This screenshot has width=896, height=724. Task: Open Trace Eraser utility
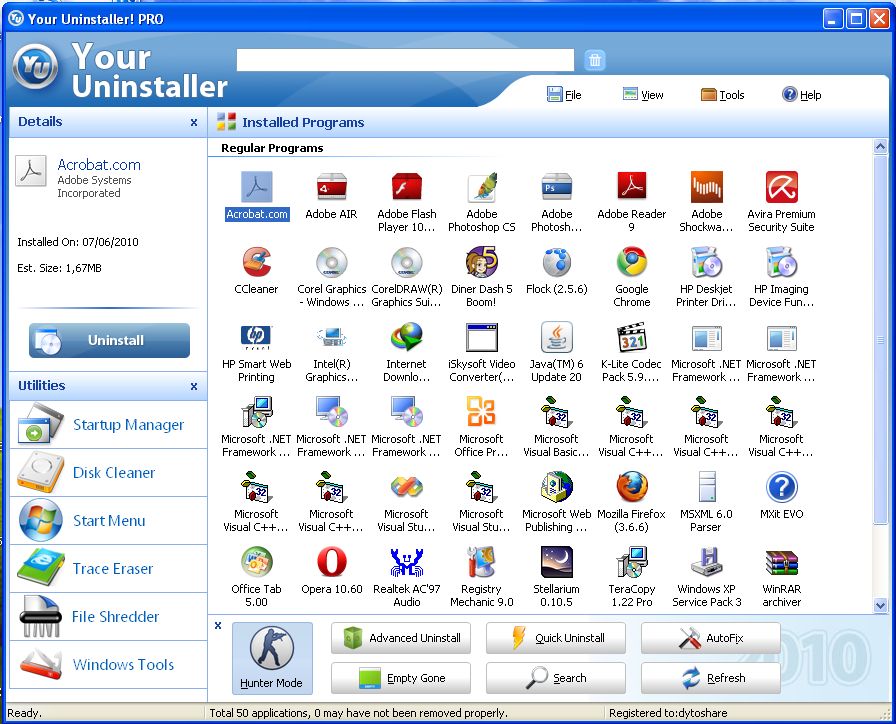pyautogui.click(x=109, y=569)
